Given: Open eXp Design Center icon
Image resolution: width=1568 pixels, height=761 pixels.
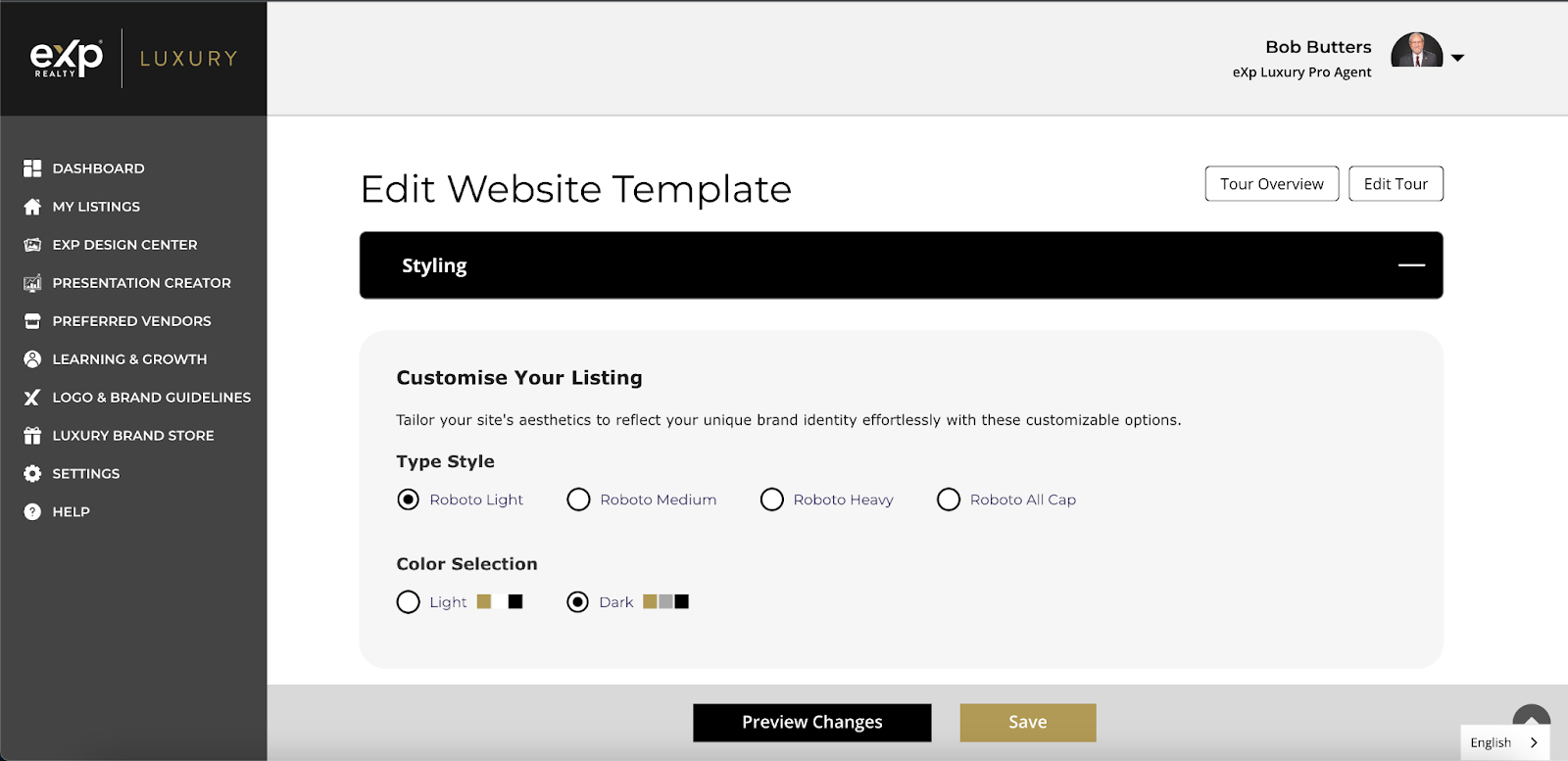Looking at the screenshot, I should 32,245.
